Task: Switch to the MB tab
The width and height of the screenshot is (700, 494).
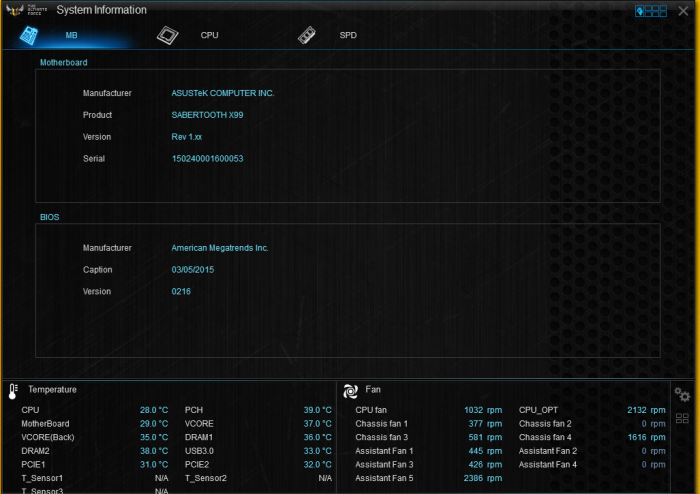Action: coord(71,35)
